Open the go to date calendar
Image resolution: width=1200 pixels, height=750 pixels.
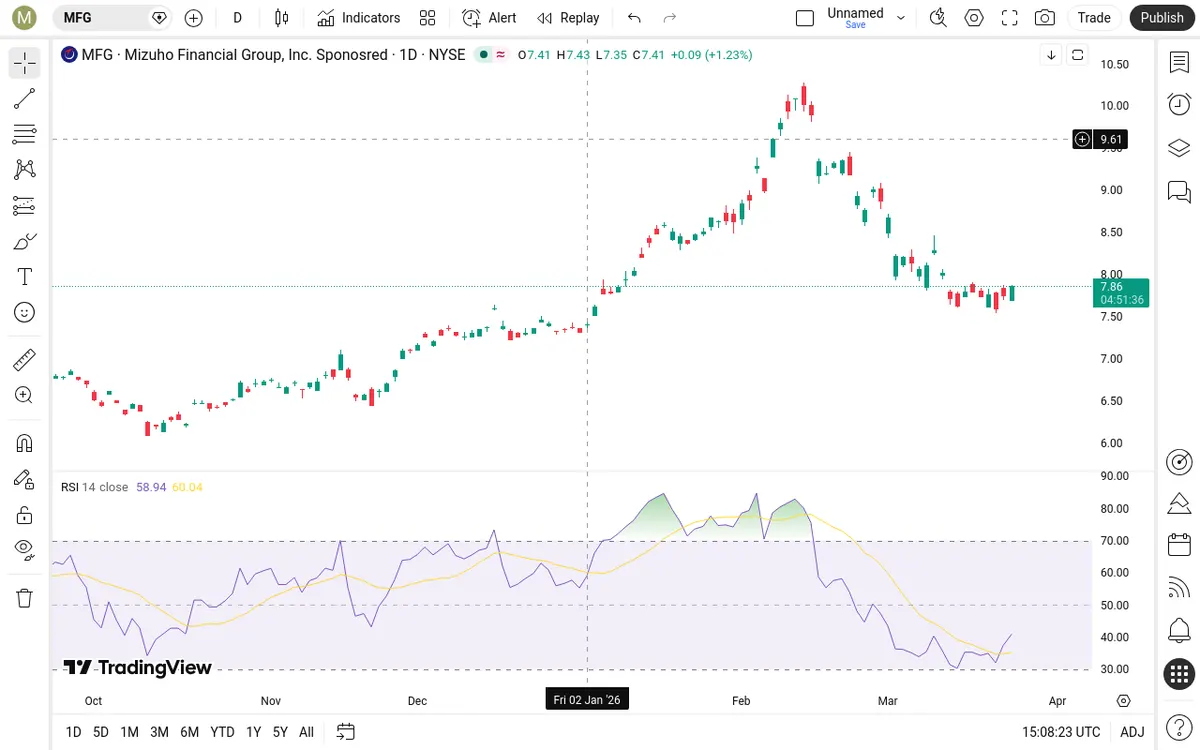(346, 732)
